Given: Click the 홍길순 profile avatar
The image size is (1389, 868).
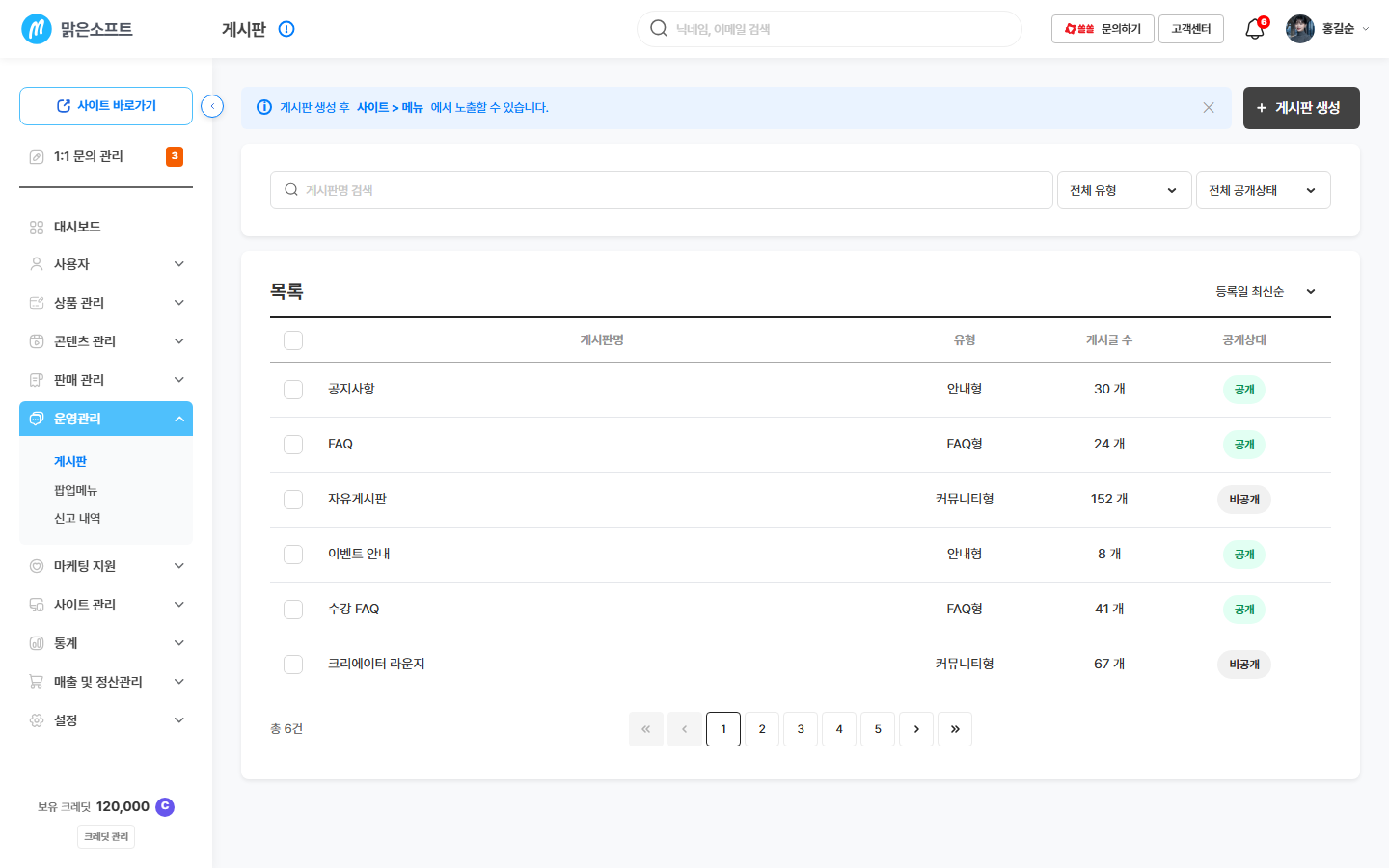Looking at the screenshot, I should (x=1300, y=29).
